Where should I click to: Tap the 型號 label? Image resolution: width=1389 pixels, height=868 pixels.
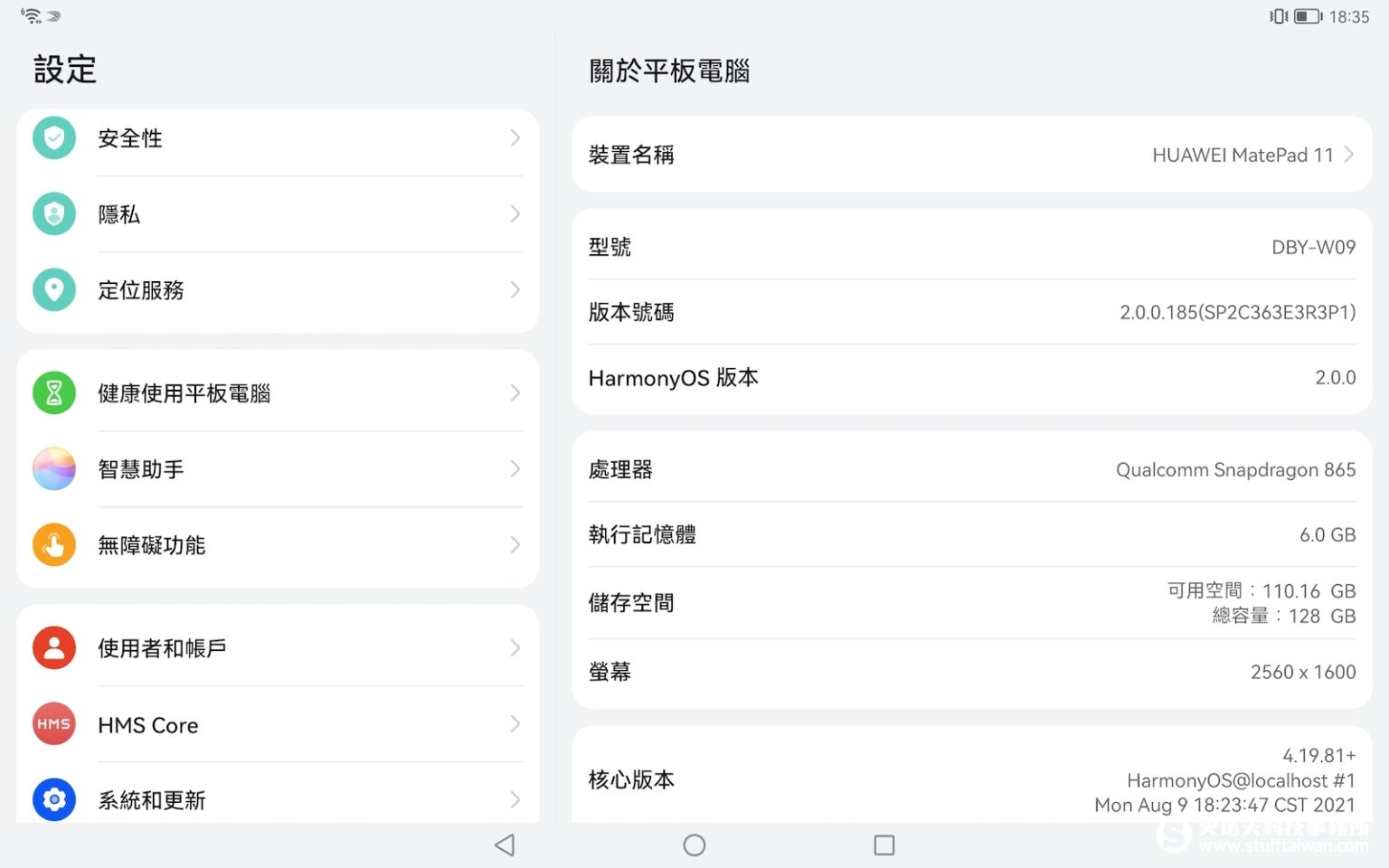point(609,247)
